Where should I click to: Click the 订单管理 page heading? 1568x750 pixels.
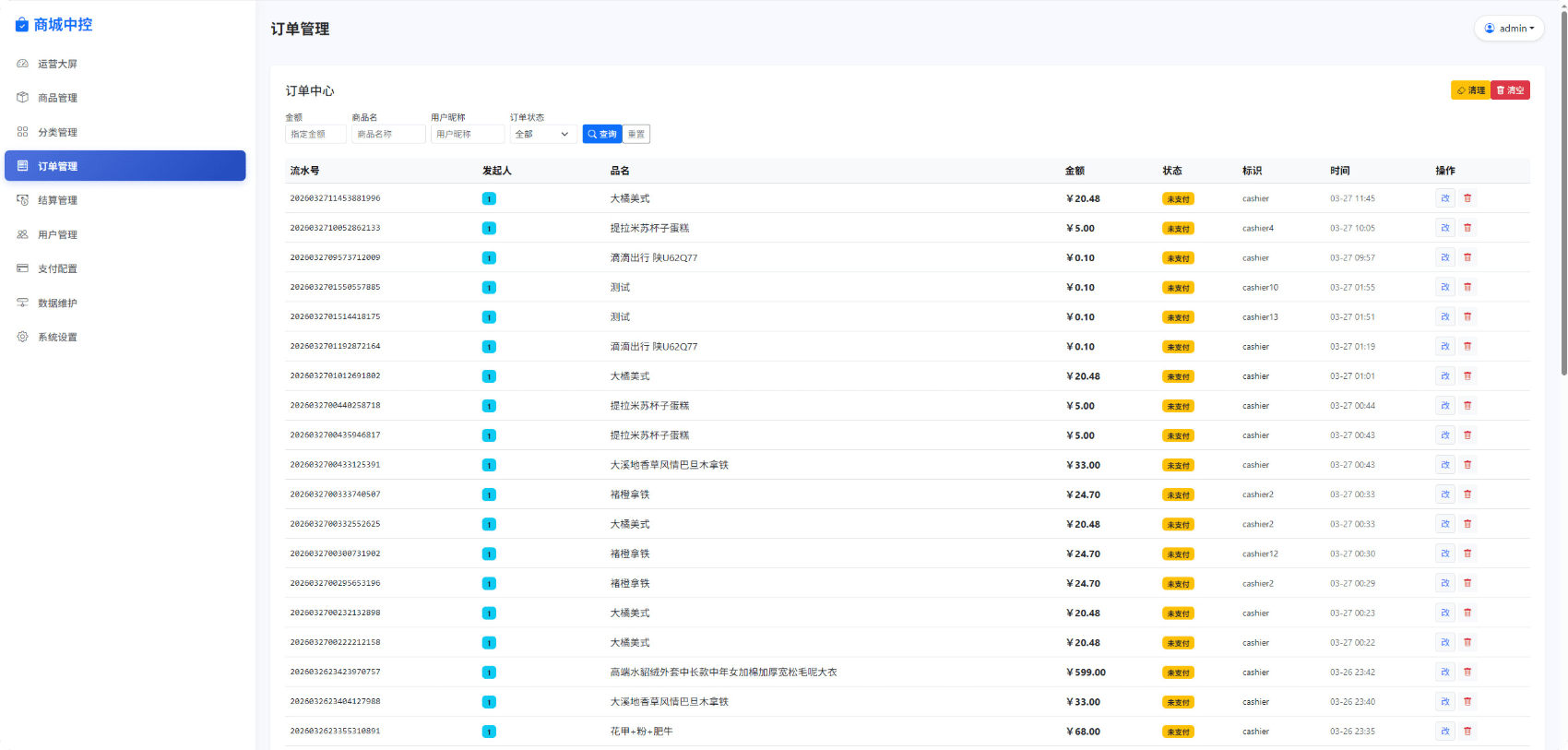pyautogui.click(x=300, y=29)
